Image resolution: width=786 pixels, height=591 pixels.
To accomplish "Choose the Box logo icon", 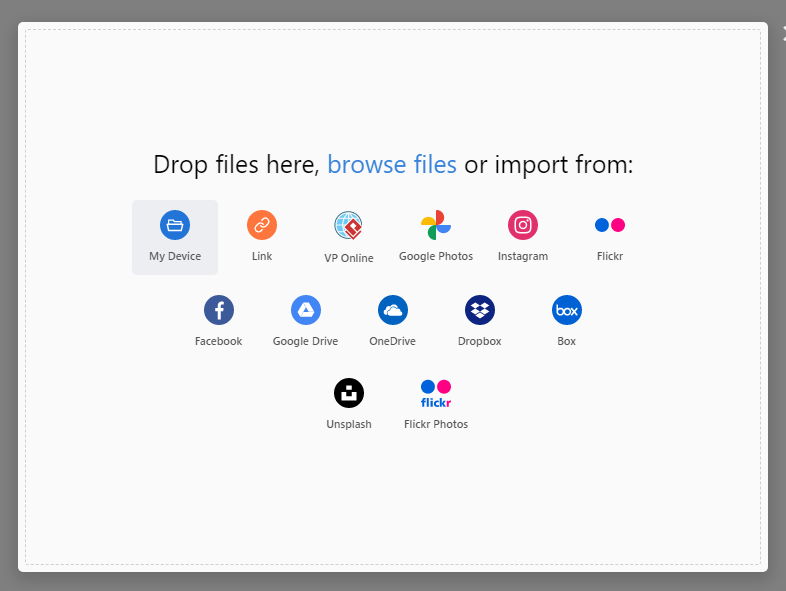I will (x=566, y=310).
